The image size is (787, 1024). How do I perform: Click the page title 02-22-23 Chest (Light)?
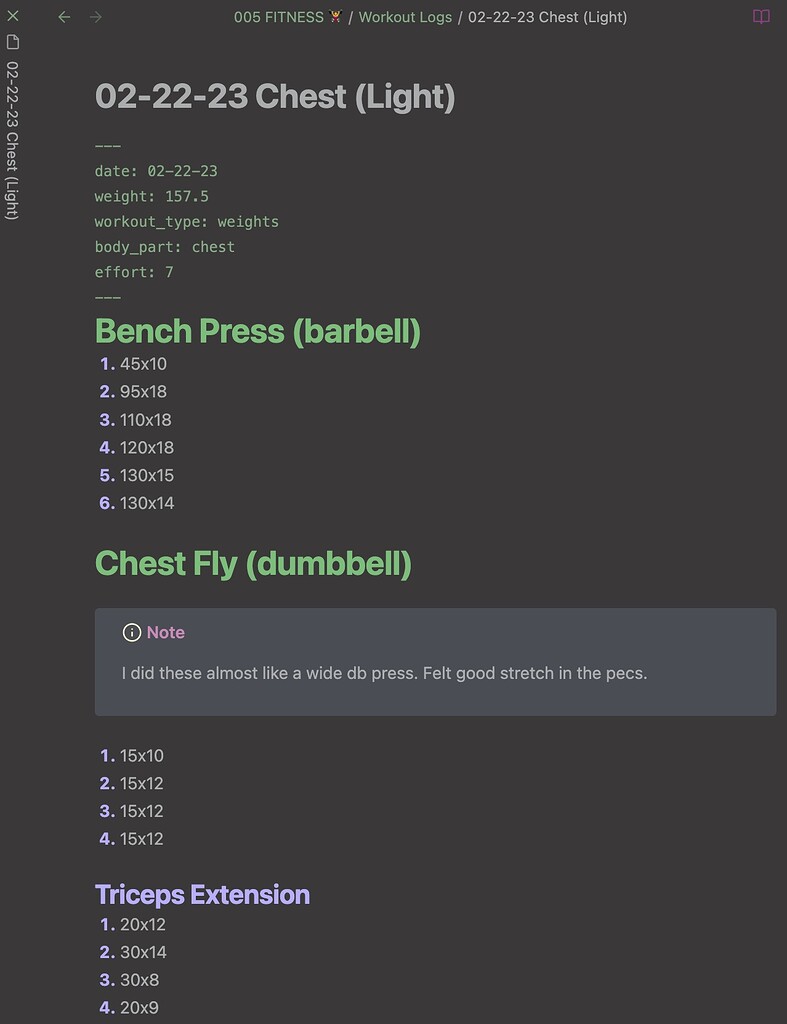[275, 97]
